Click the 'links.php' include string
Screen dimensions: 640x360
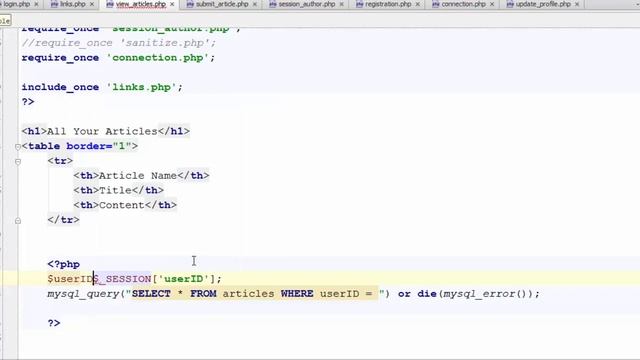pos(142,87)
